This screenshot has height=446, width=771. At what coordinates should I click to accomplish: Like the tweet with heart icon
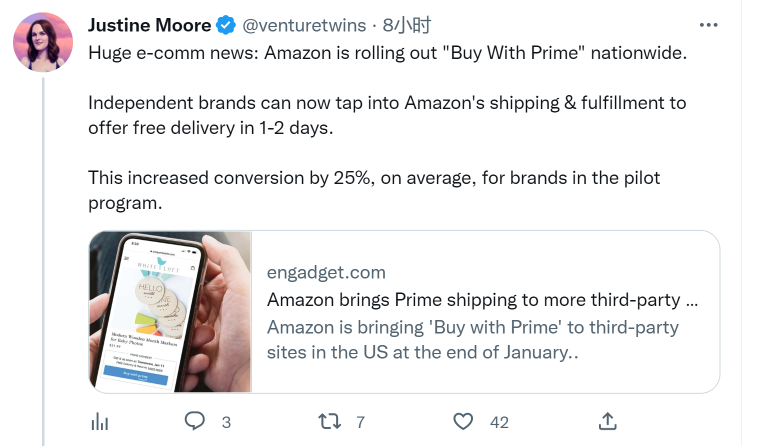(463, 421)
